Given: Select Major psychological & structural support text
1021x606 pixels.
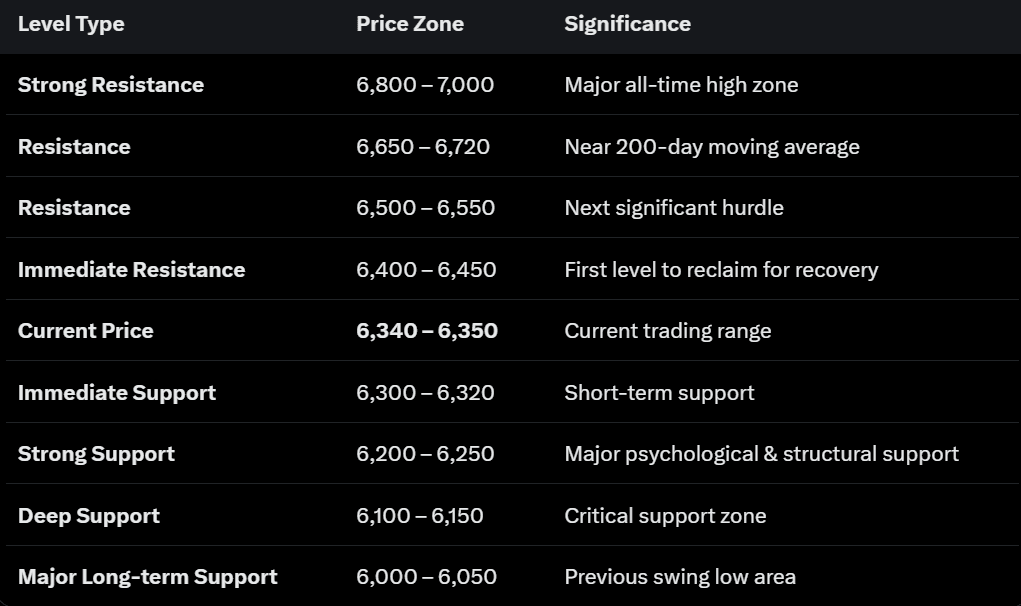Looking at the screenshot, I should (x=761, y=454).
